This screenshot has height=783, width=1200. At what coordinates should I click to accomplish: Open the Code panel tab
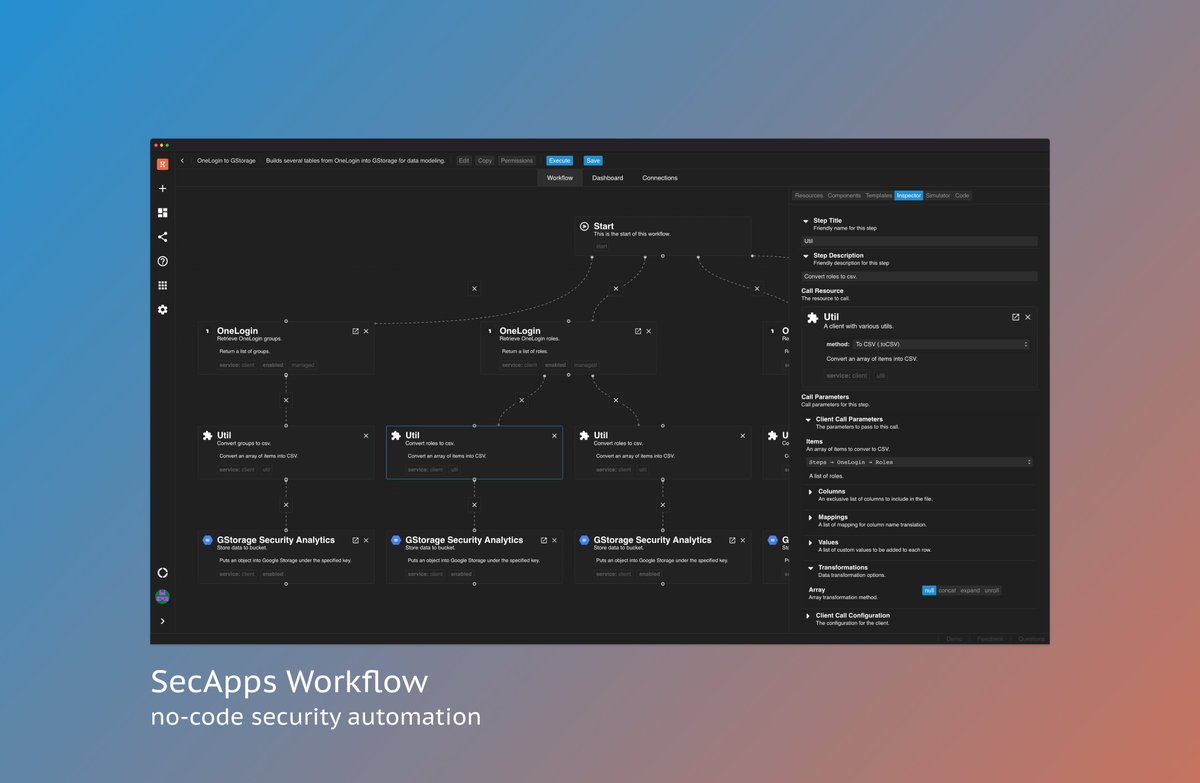click(962, 196)
